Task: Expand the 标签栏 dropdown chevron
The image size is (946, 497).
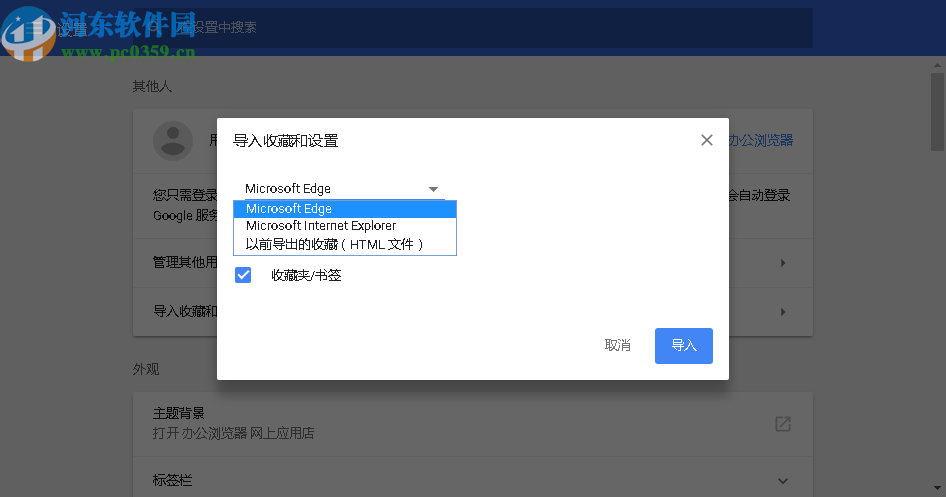Action: tap(783, 481)
